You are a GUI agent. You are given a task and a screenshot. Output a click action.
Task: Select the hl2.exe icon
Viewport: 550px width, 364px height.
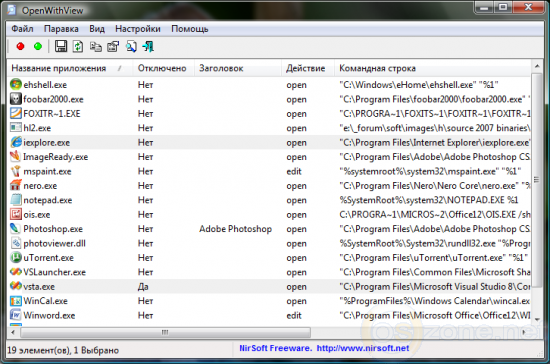[x=15, y=128]
